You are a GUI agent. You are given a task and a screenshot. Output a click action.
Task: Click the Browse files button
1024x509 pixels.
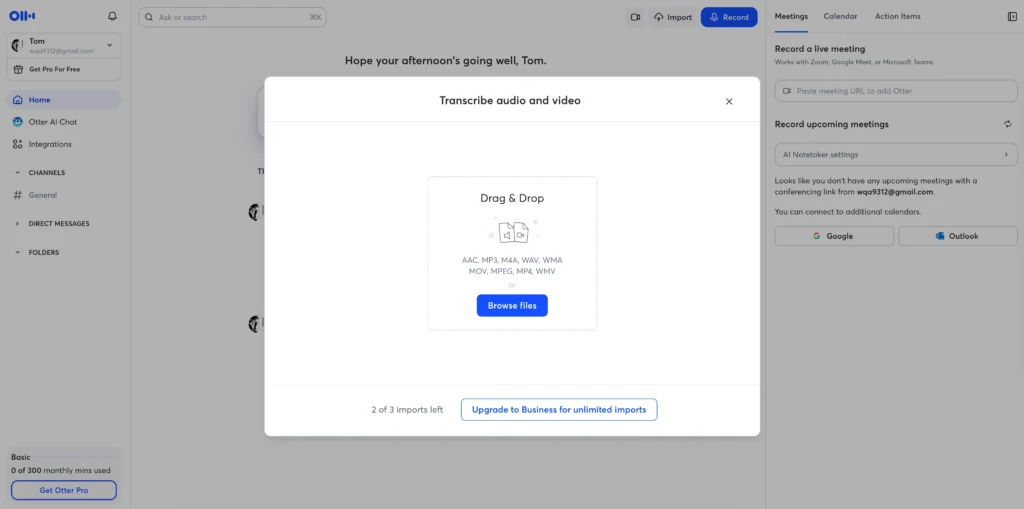coord(512,306)
